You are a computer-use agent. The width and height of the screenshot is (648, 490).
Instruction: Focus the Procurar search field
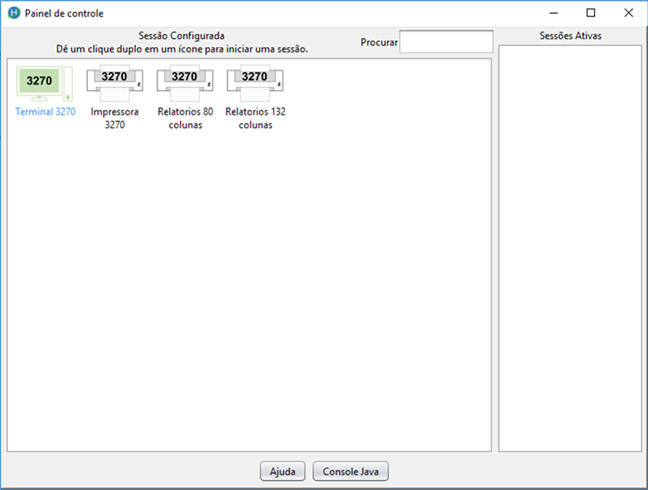pos(446,42)
